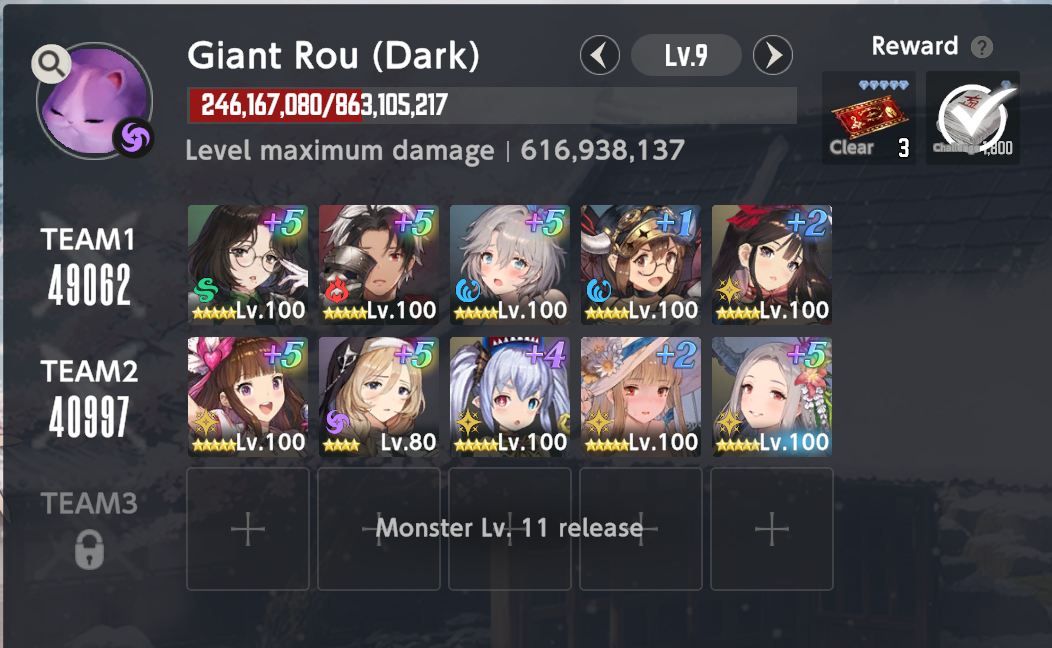Select the TEAM1 label with 49062 power

89,267
